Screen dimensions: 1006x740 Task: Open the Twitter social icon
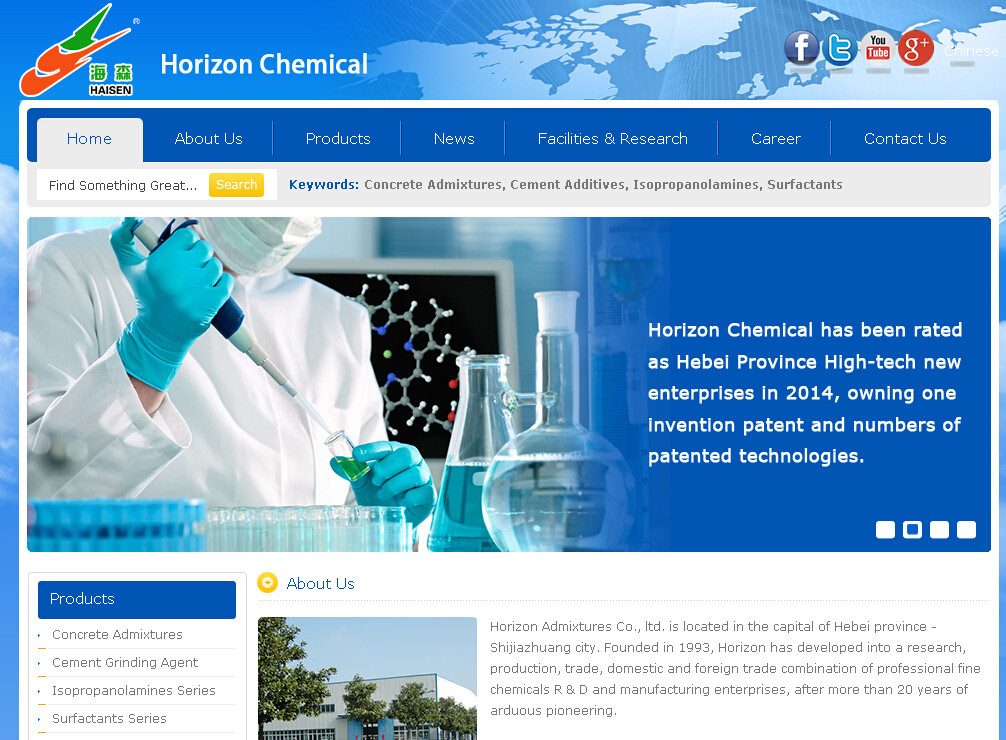point(840,48)
